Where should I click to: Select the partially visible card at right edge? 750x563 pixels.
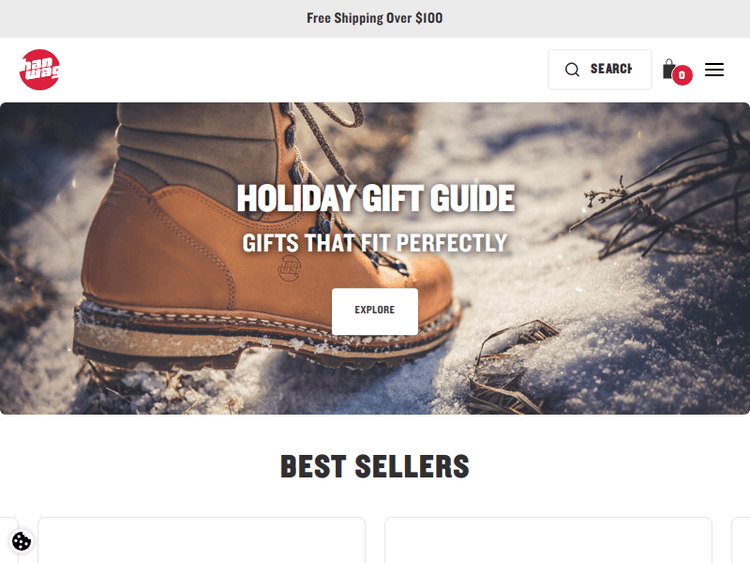pyautogui.click(x=740, y=540)
